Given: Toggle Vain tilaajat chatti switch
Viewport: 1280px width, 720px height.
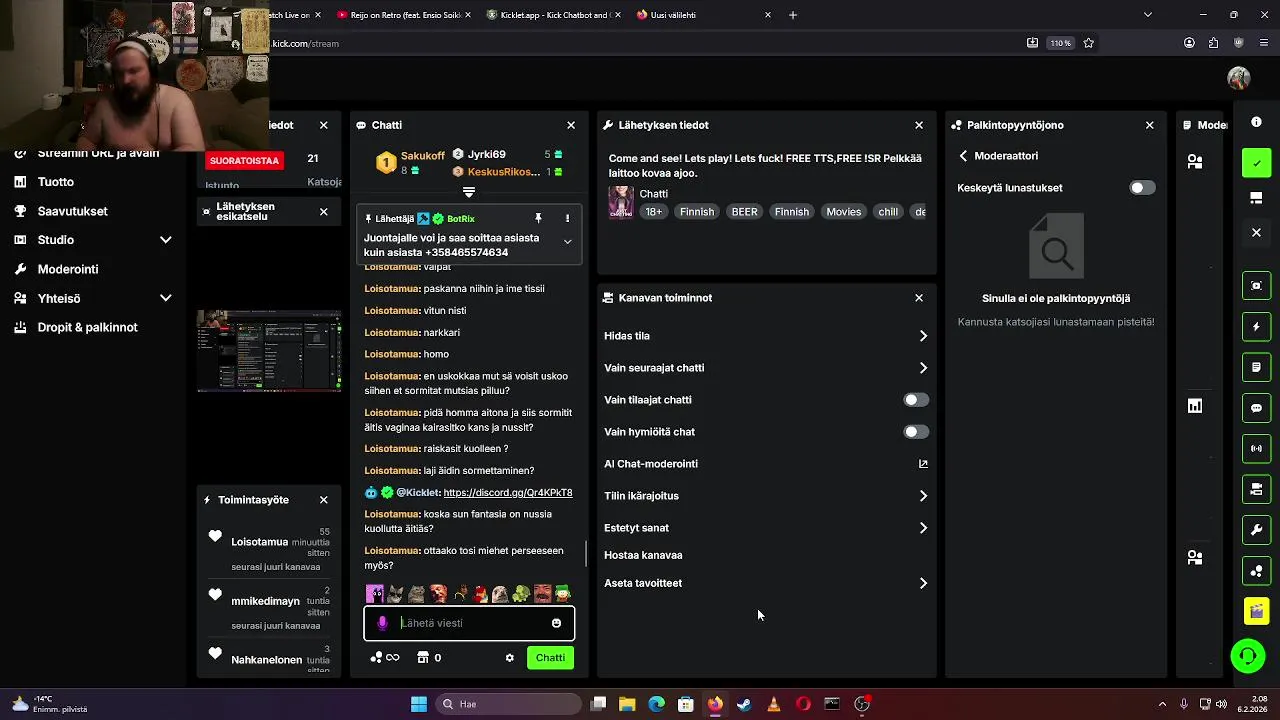Looking at the screenshot, I should (916, 400).
